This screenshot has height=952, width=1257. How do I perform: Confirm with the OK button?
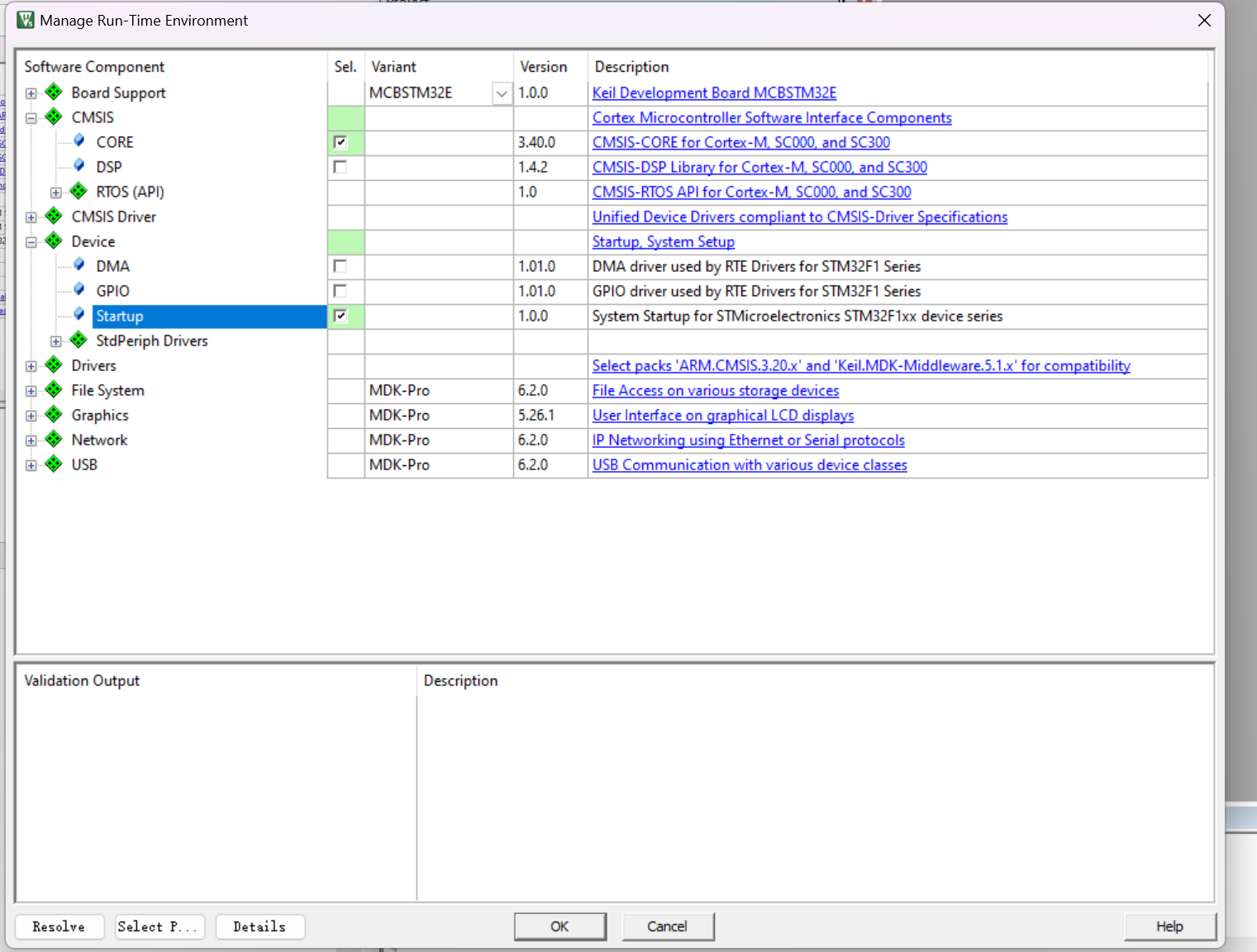559,926
